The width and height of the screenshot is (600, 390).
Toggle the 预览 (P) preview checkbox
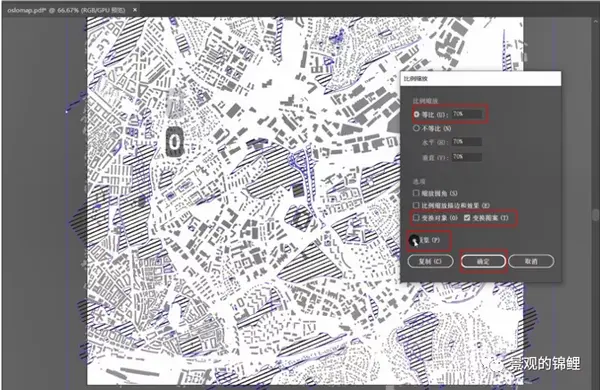pos(414,240)
